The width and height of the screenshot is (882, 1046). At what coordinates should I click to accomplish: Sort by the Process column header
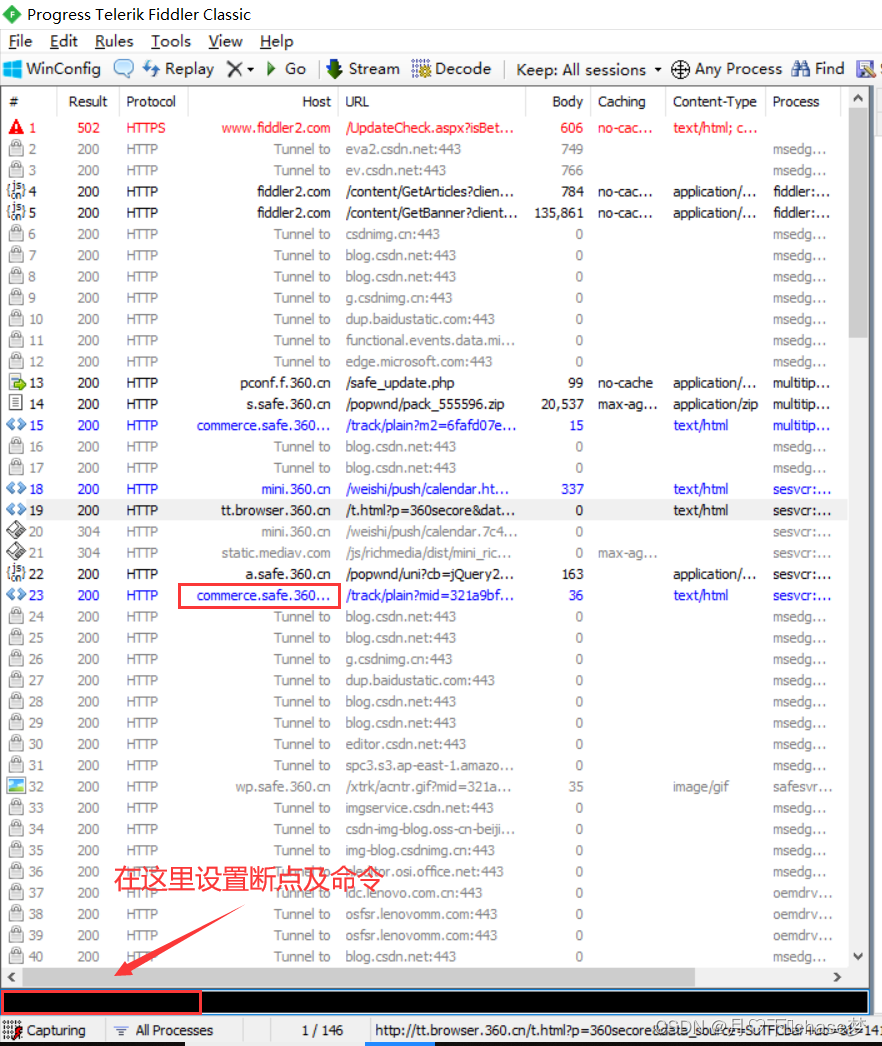(x=796, y=101)
